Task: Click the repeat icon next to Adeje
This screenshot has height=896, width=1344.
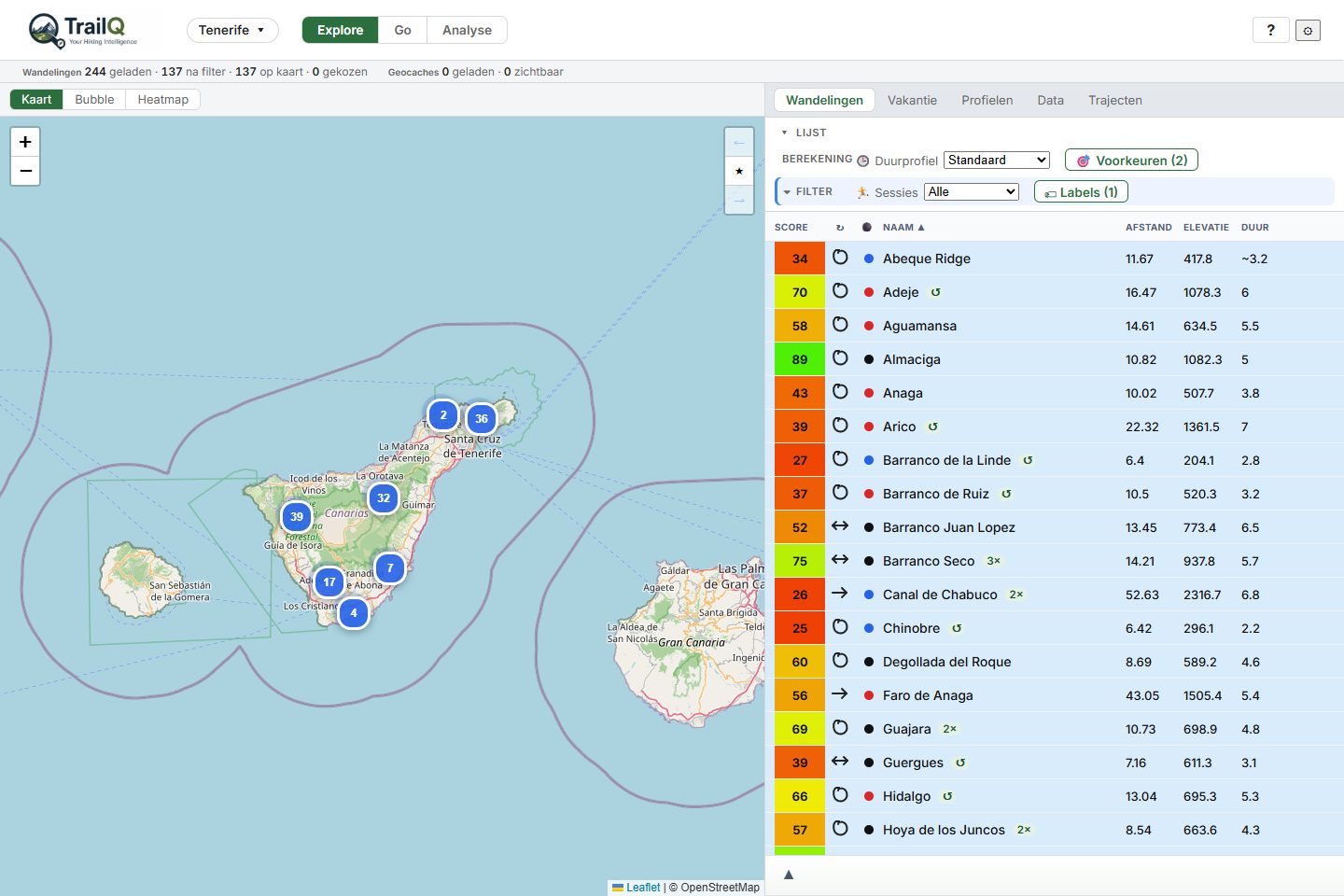Action: click(x=936, y=292)
